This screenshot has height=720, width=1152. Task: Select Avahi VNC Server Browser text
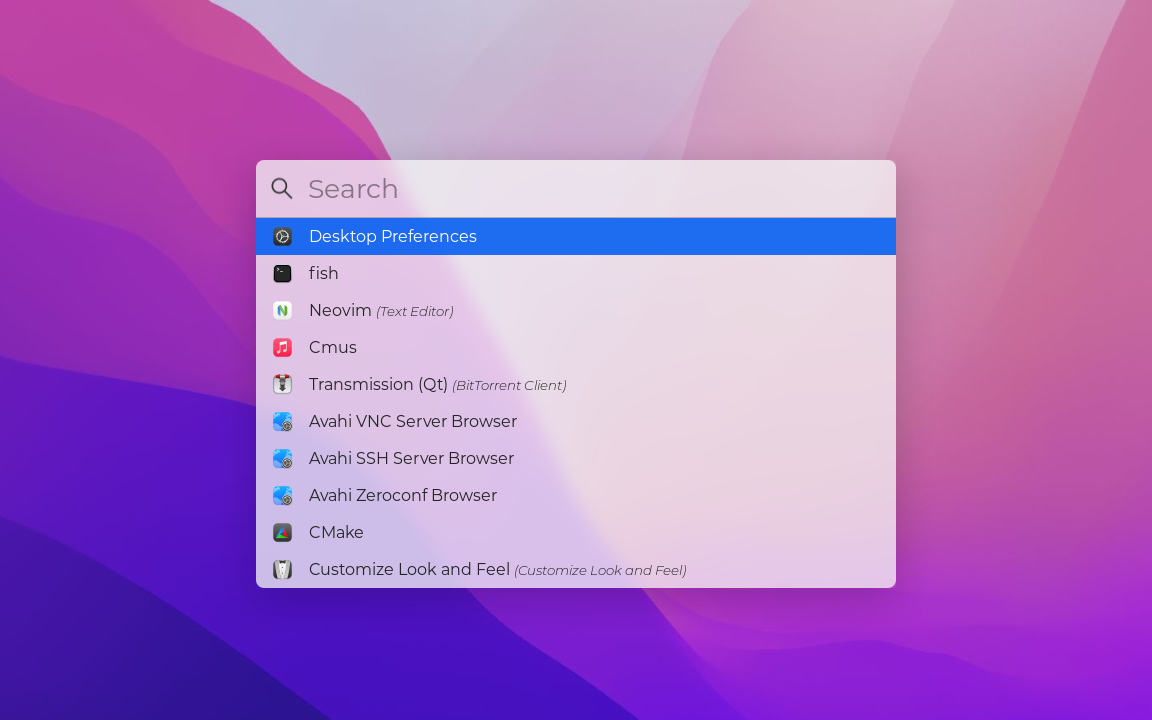coord(413,422)
